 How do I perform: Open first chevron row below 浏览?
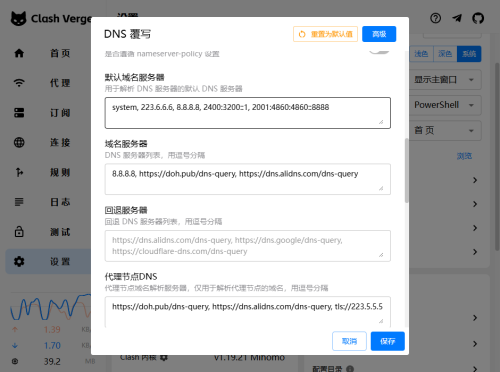click(475, 180)
